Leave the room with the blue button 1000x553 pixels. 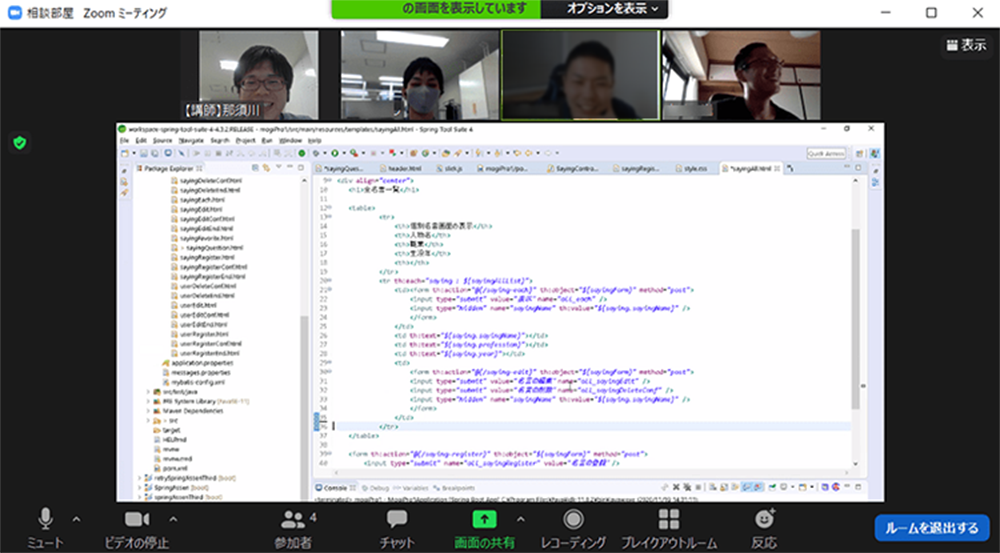[x=932, y=528]
